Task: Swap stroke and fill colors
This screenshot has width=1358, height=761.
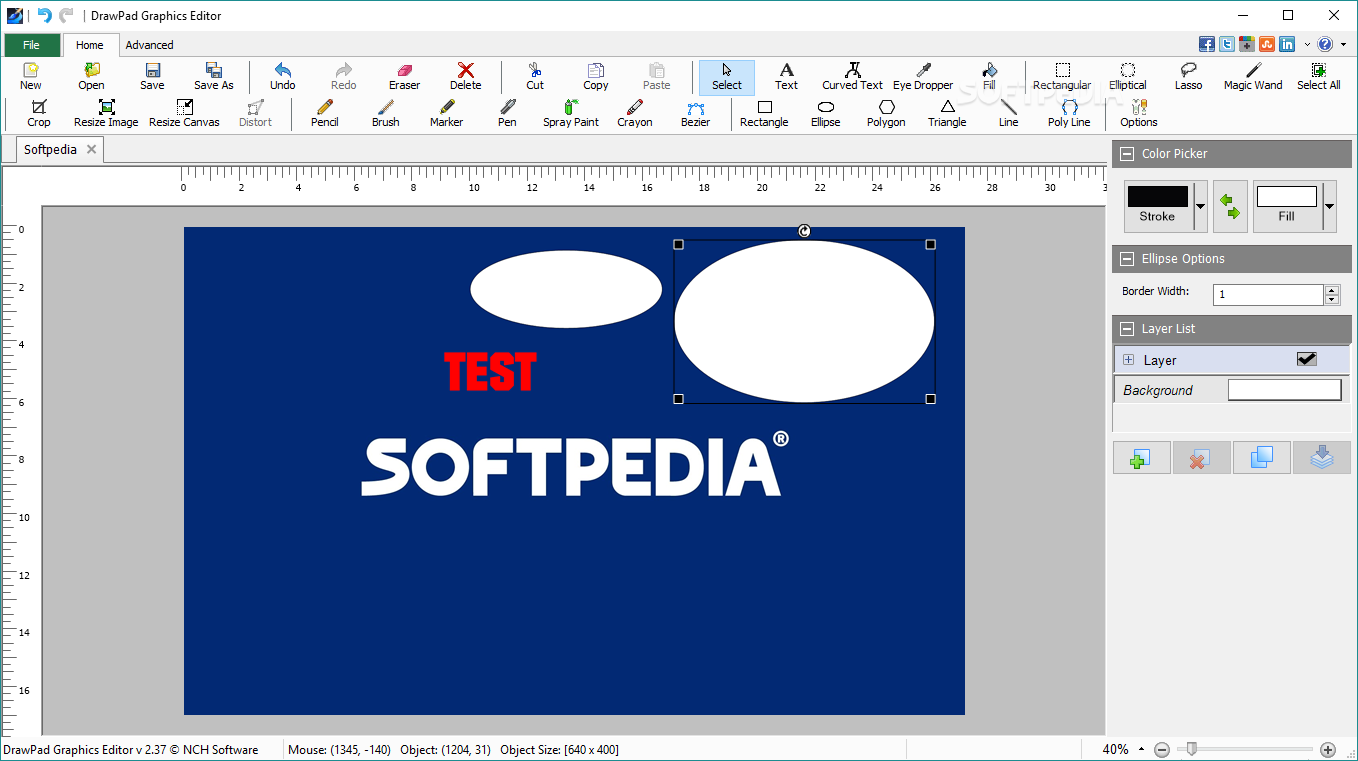Action: pyautogui.click(x=1230, y=206)
